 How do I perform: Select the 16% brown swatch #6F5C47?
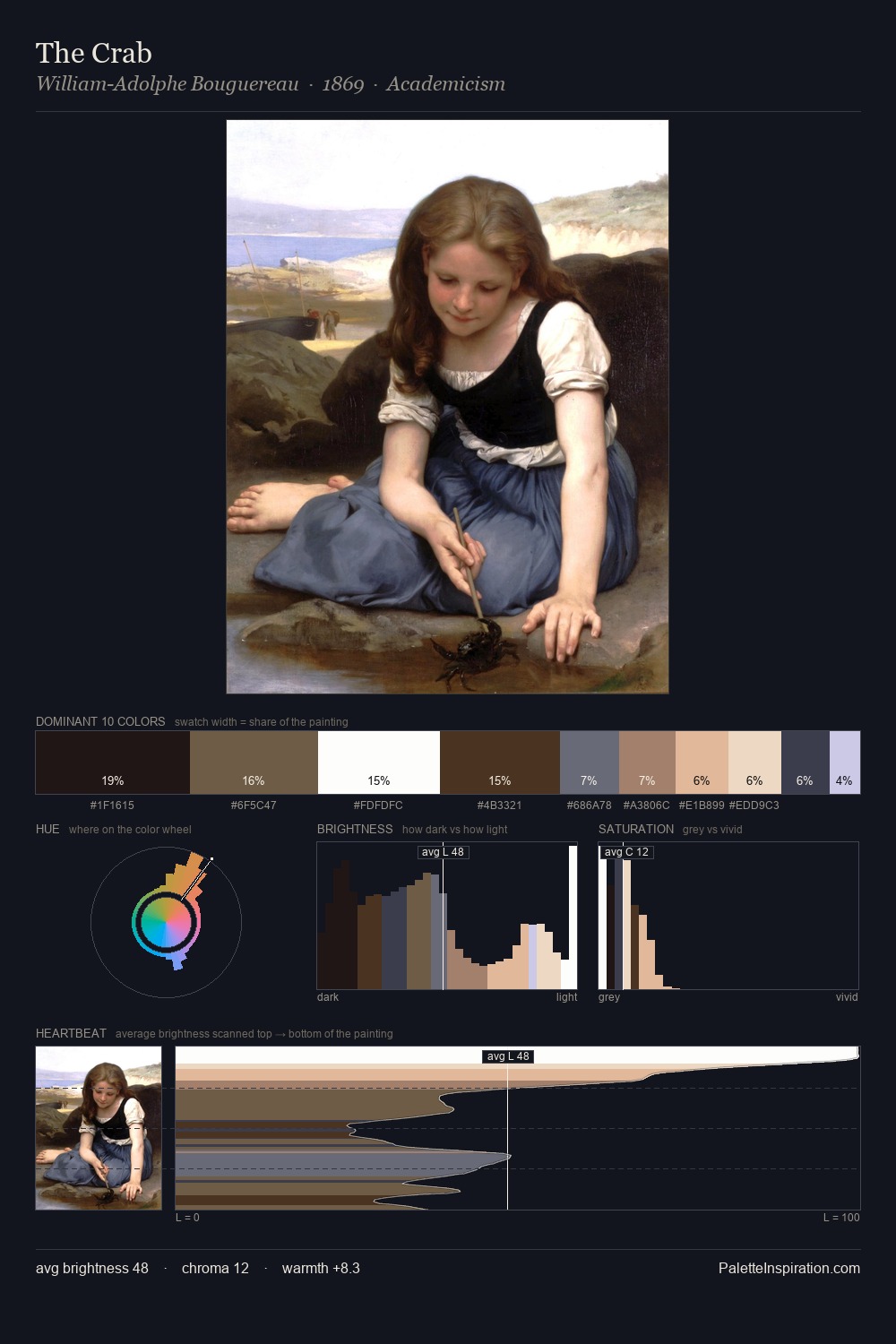click(254, 762)
